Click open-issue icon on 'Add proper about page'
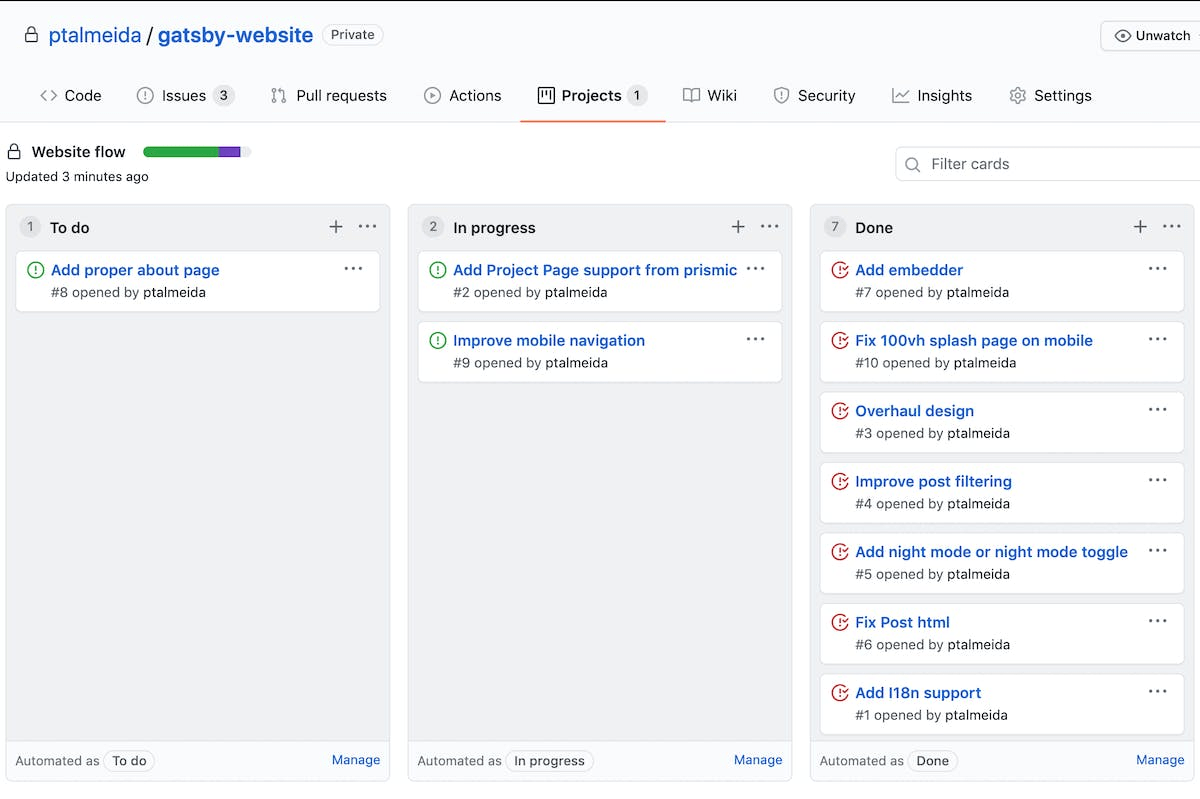This screenshot has width=1200, height=799. pyautogui.click(x=36, y=270)
